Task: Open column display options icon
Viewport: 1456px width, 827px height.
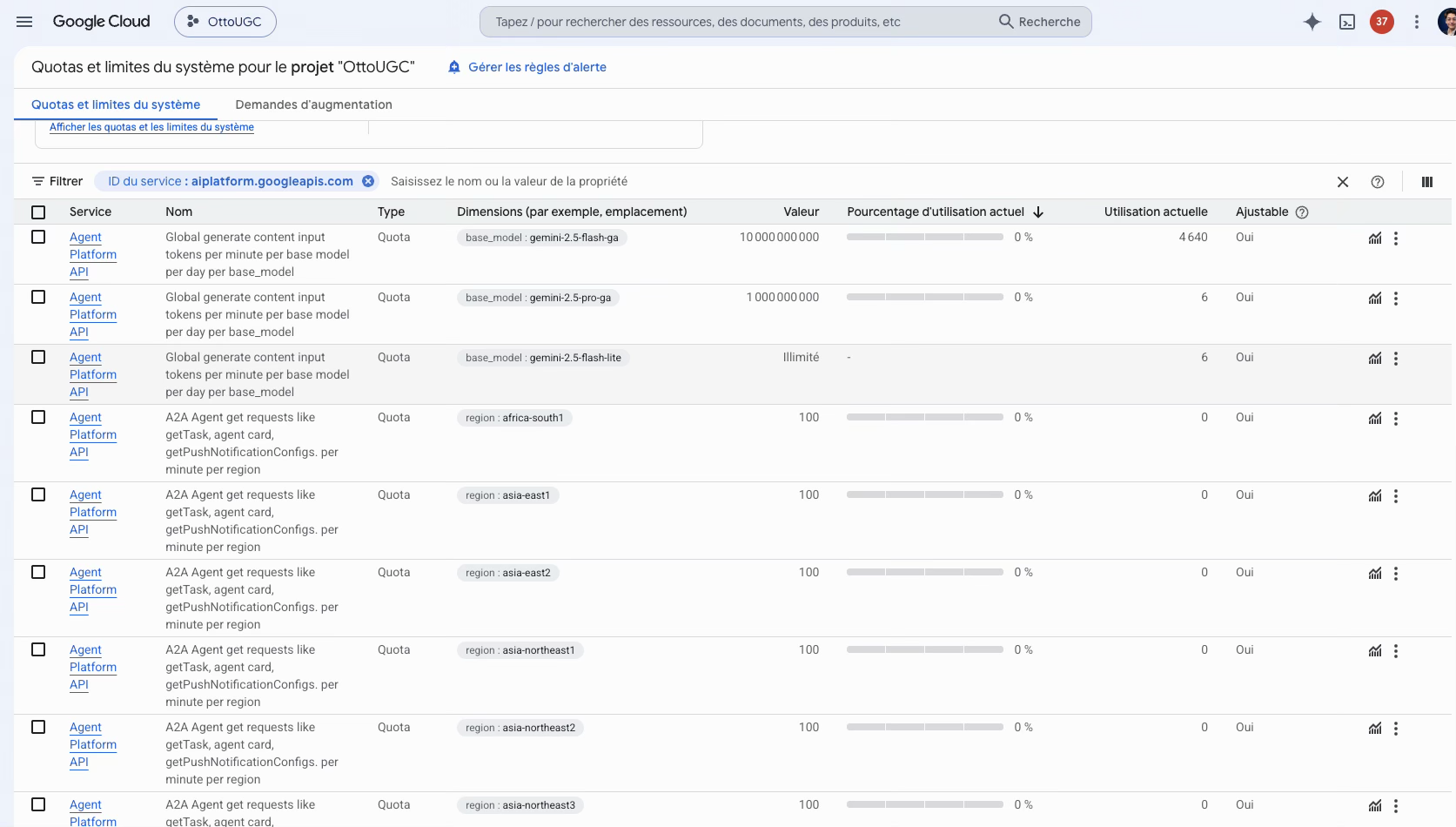Action: (x=1427, y=182)
